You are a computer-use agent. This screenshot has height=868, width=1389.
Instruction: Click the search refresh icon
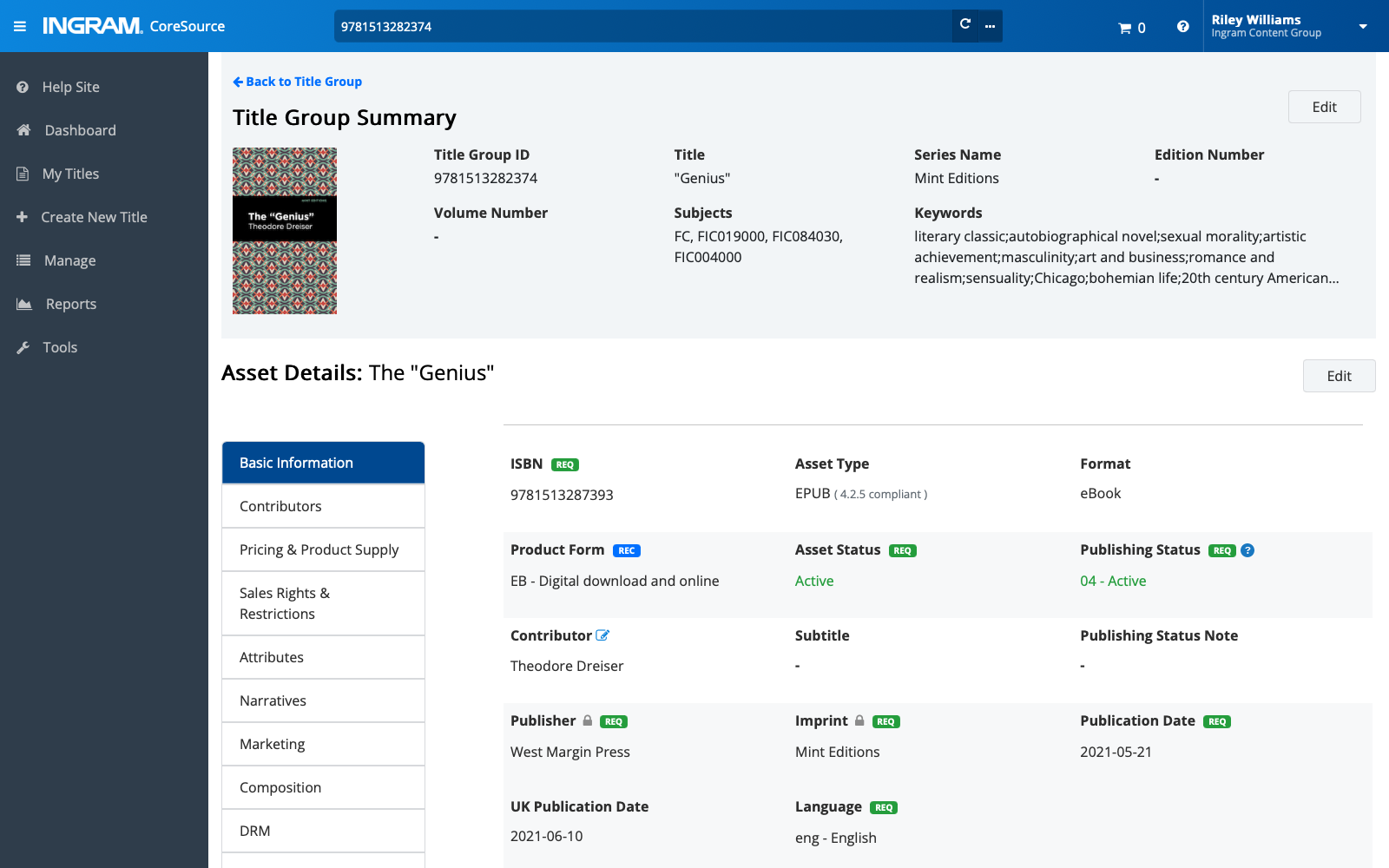point(964,25)
